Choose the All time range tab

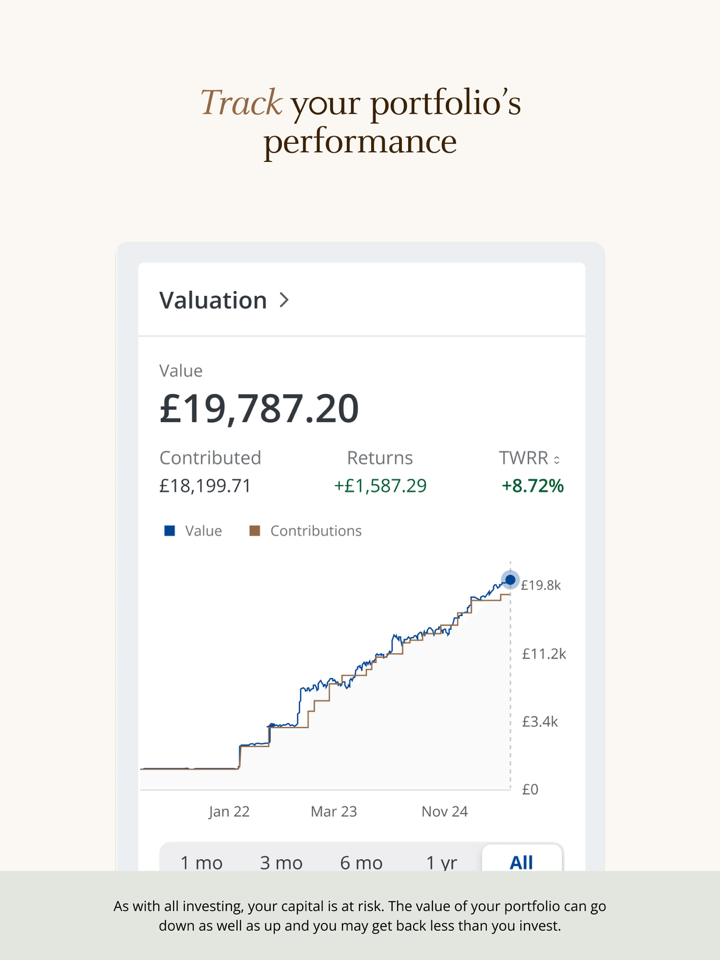click(x=521, y=862)
